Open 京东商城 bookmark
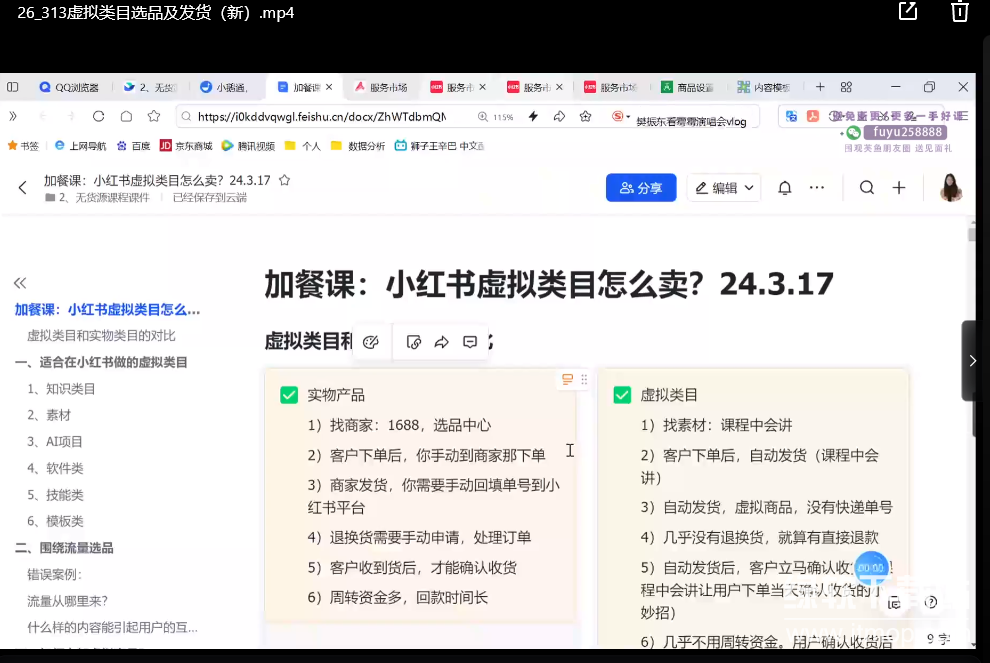Viewport: 990px width, 663px height. pyautogui.click(x=186, y=146)
